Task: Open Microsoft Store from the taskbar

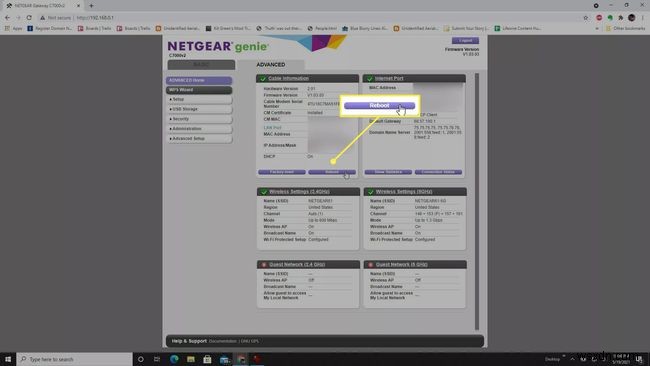Action: [x=207, y=359]
